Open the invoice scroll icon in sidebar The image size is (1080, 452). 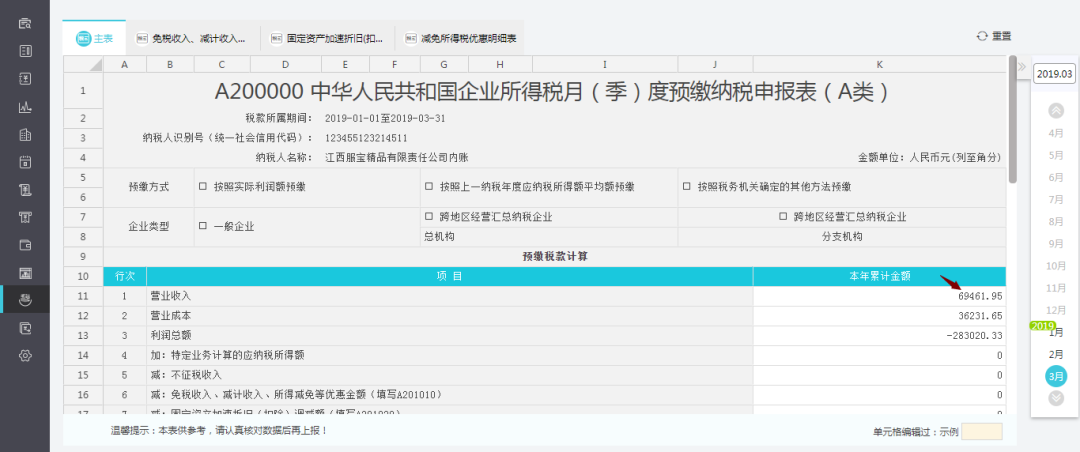[25, 189]
